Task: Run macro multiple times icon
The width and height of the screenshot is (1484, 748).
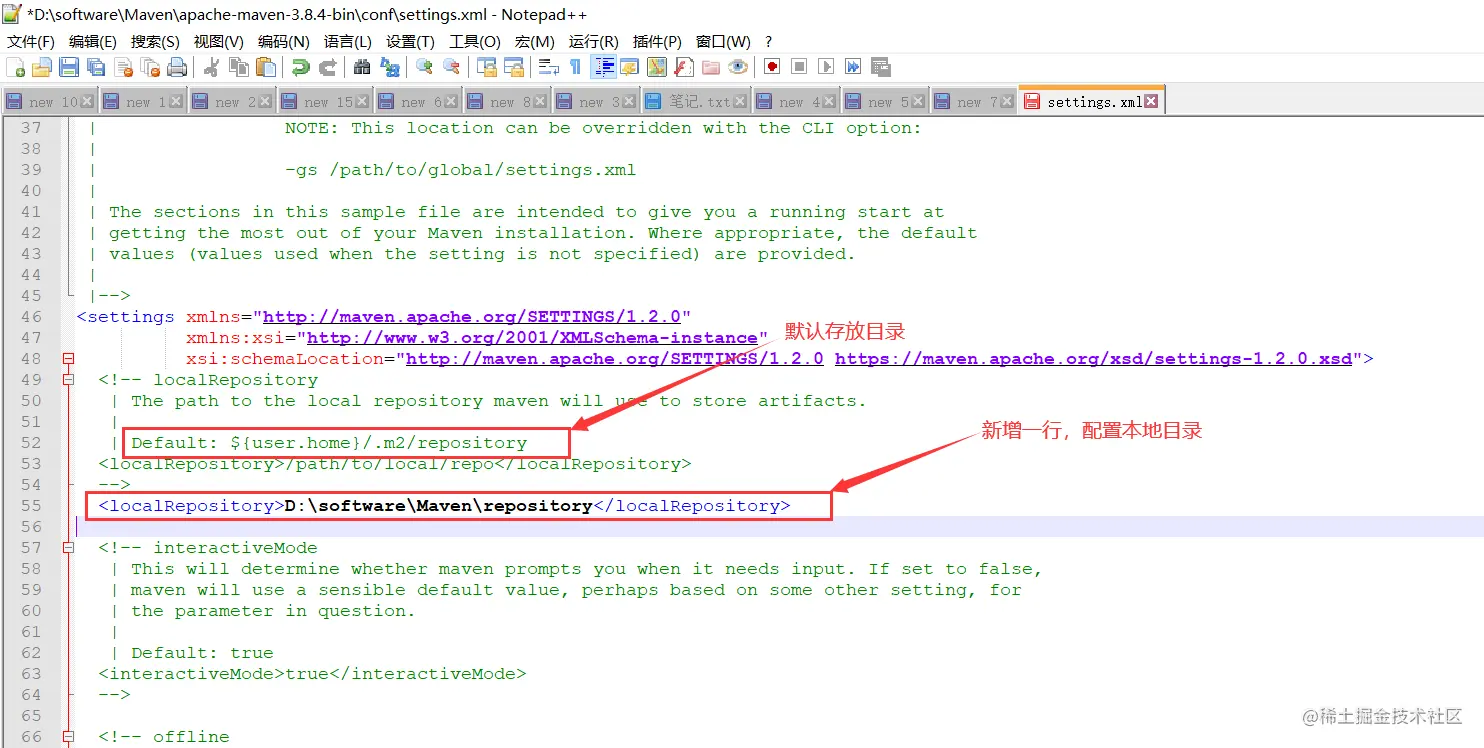Action: point(853,67)
